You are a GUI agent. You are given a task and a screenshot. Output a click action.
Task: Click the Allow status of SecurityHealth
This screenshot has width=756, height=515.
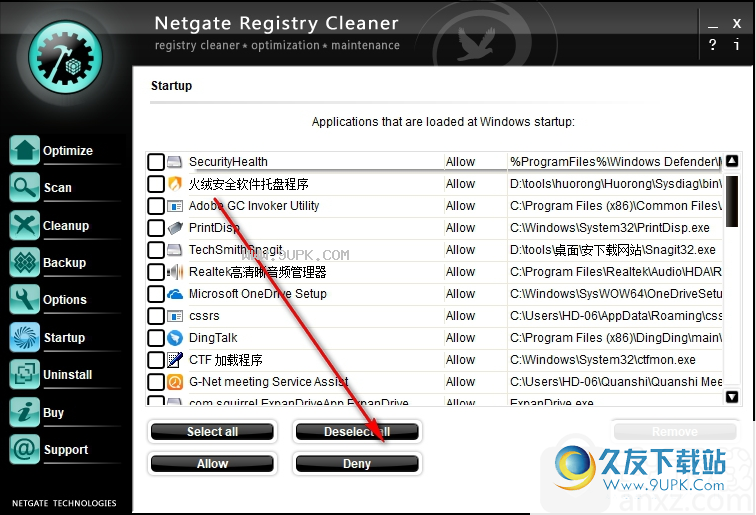tap(460, 162)
